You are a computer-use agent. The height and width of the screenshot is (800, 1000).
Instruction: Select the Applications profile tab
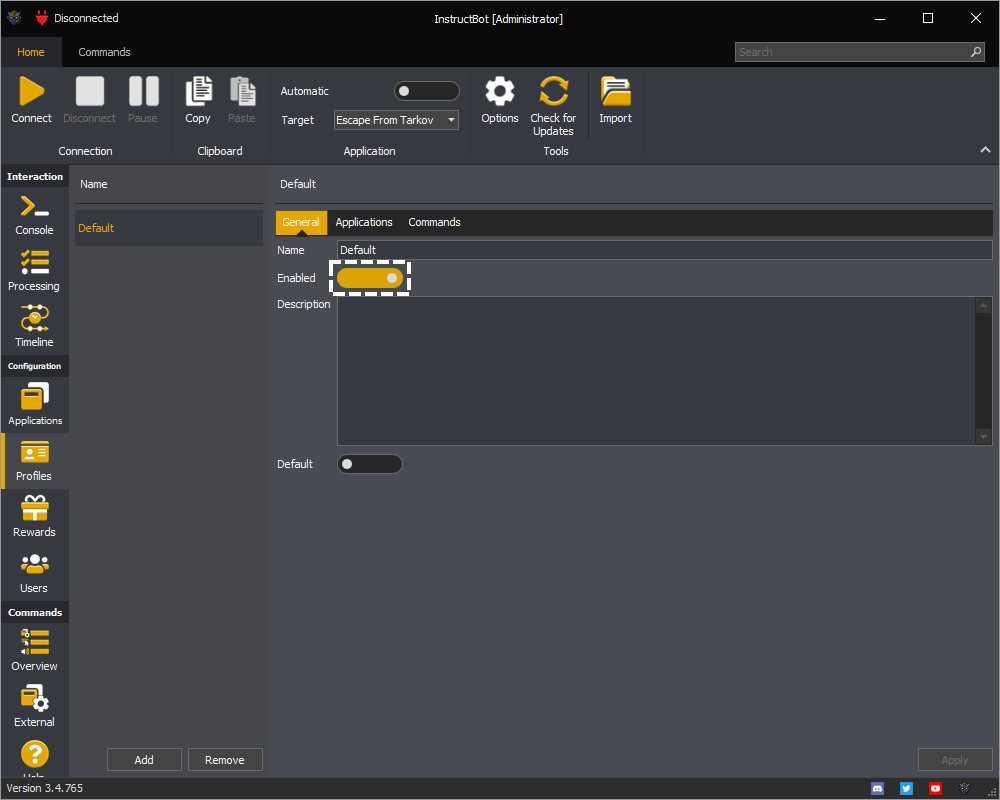pos(364,222)
